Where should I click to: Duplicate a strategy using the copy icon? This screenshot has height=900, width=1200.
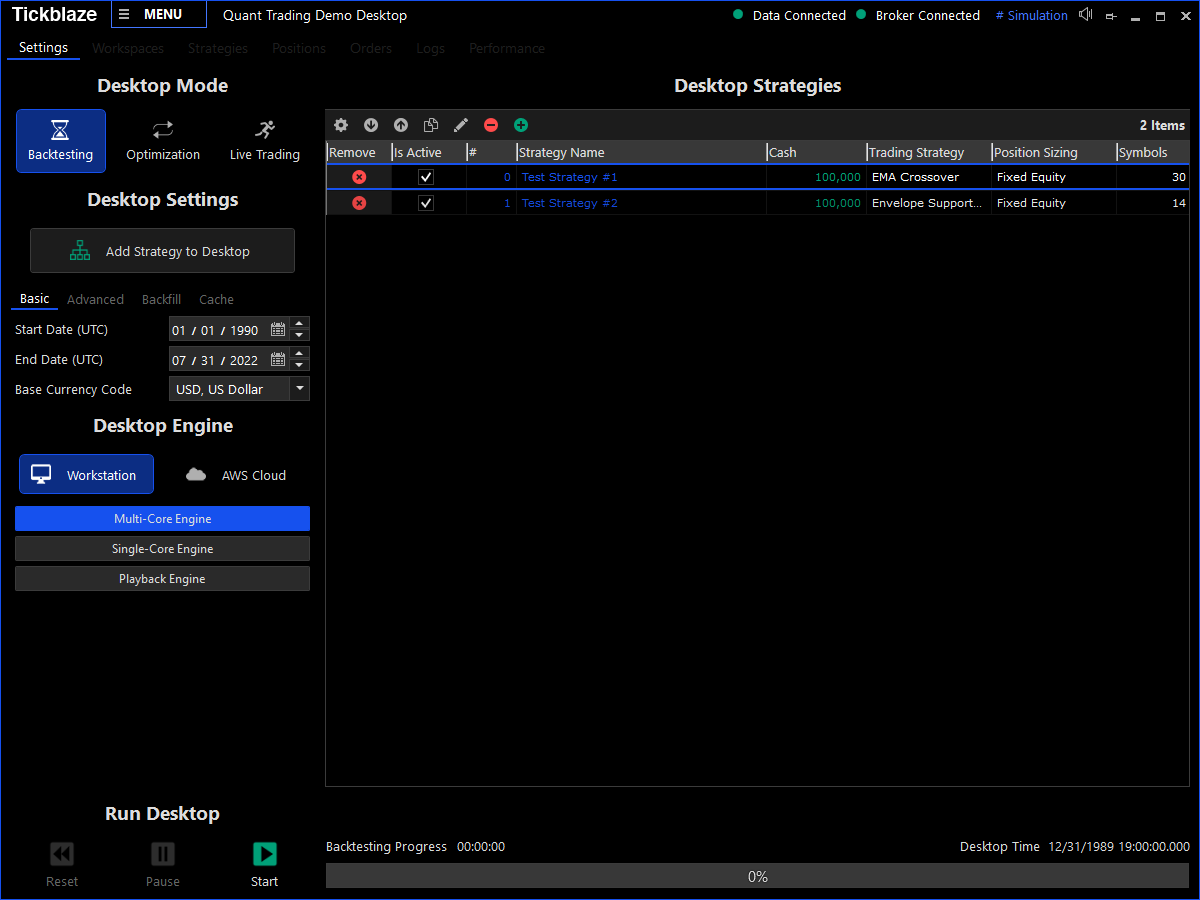(x=431, y=125)
